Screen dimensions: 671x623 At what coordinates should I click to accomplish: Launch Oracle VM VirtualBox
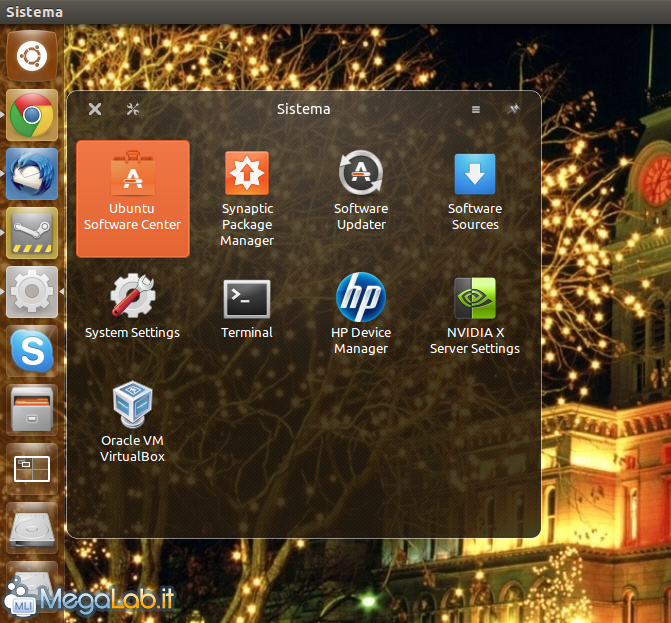[133, 422]
